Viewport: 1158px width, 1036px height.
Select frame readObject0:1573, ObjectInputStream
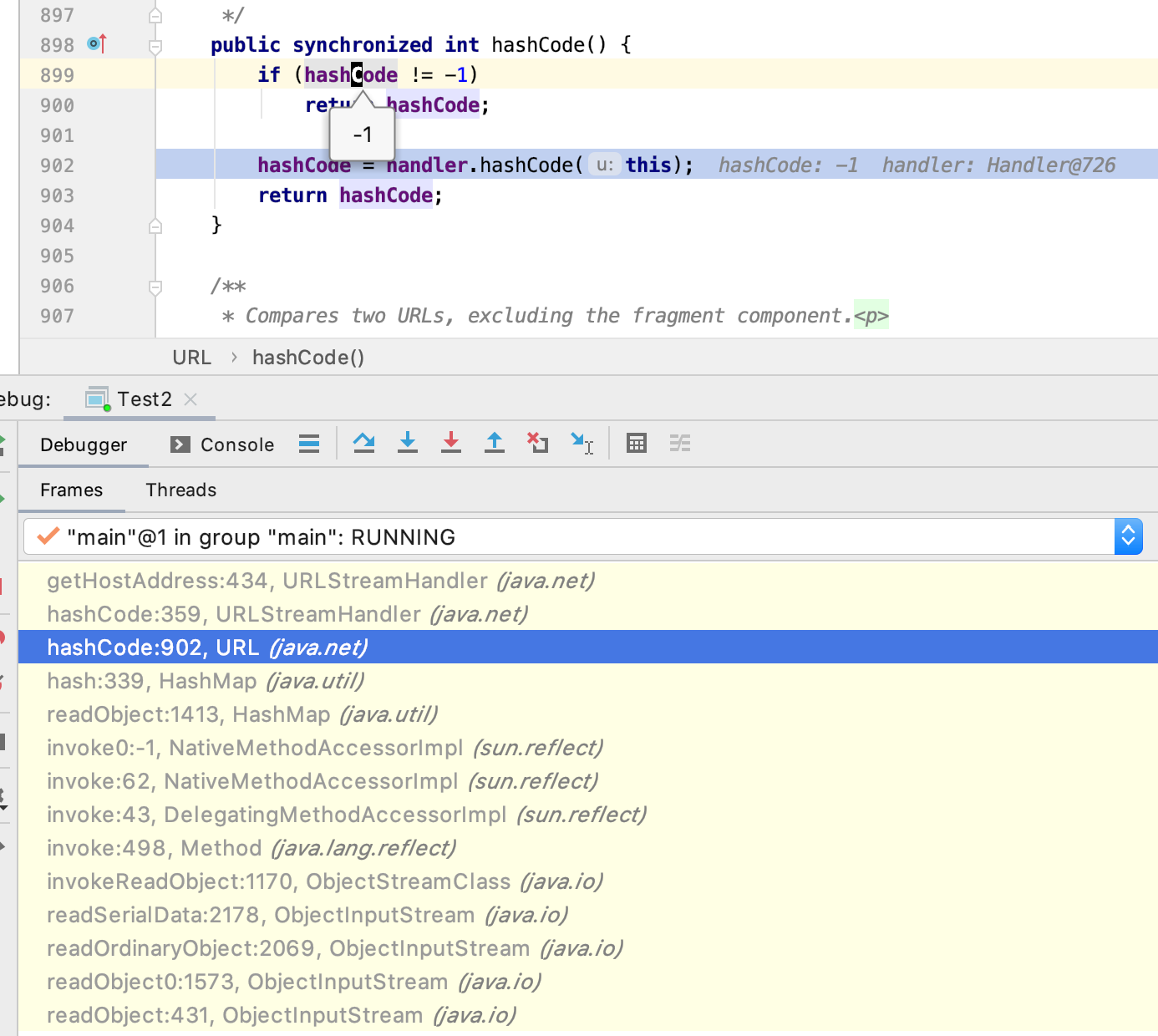588,982
